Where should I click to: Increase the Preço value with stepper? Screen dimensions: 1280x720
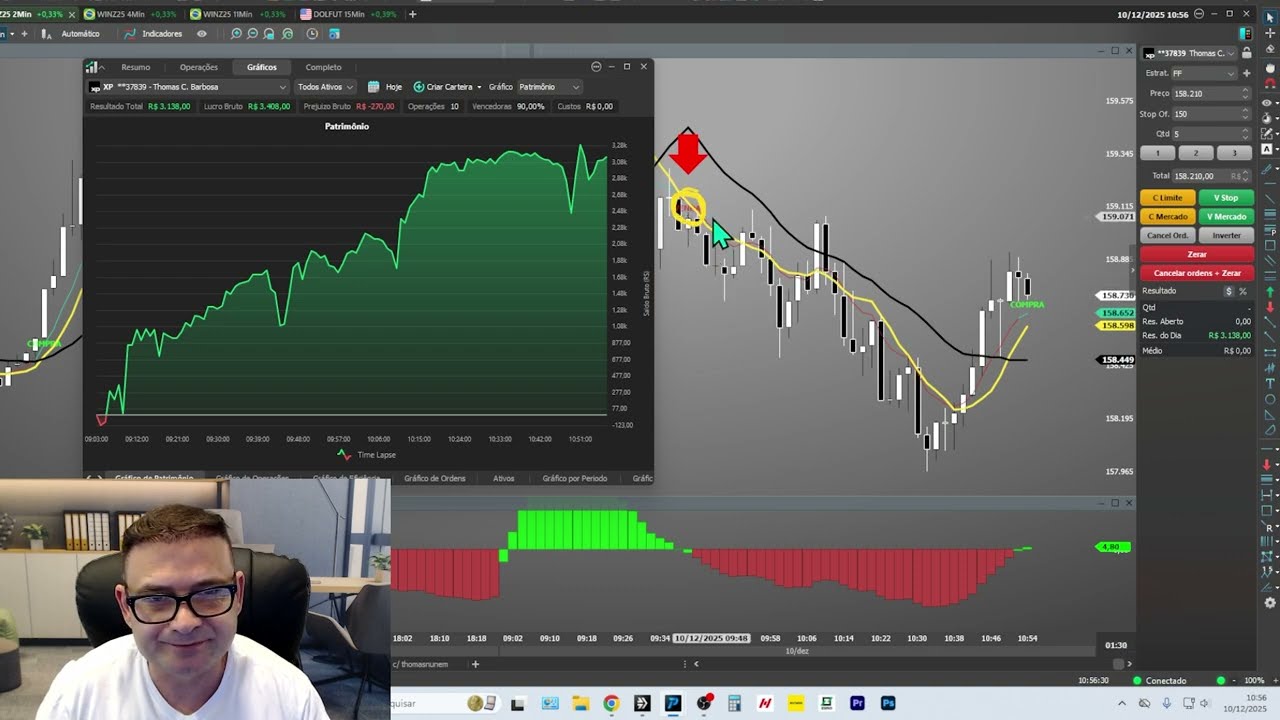click(1245, 90)
